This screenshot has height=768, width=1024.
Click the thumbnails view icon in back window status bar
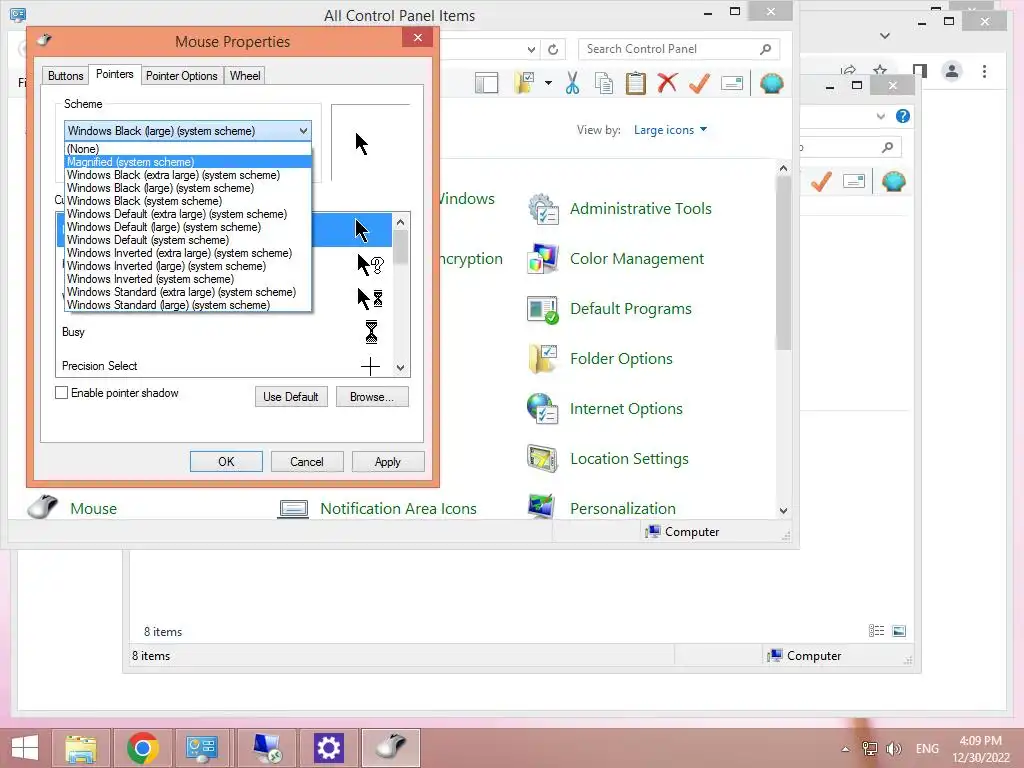coord(899,631)
